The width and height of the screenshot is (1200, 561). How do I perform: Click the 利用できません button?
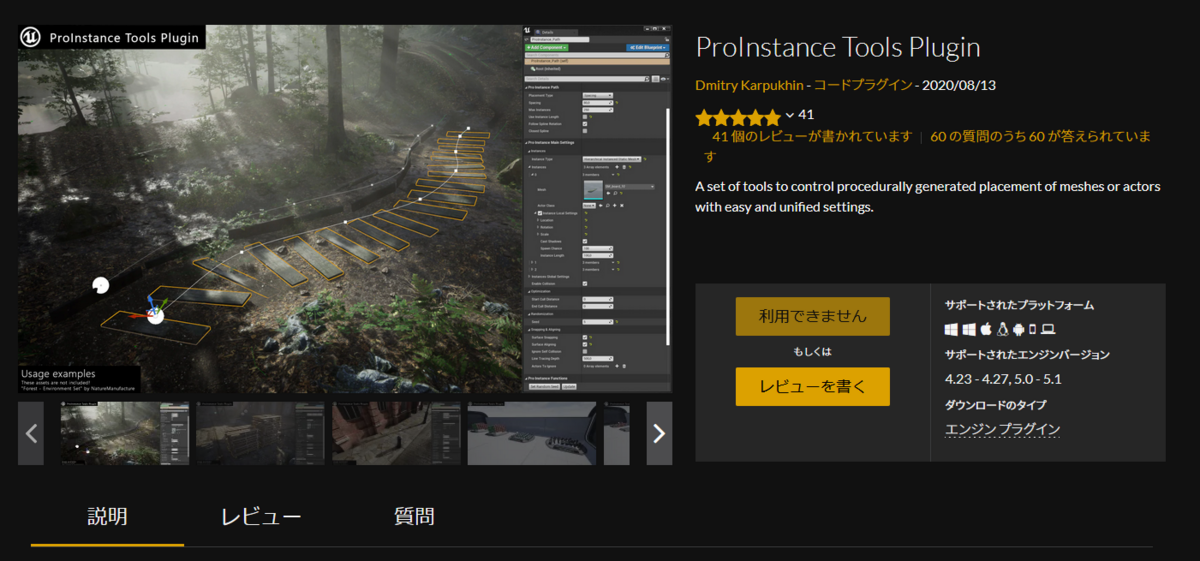[x=812, y=316]
